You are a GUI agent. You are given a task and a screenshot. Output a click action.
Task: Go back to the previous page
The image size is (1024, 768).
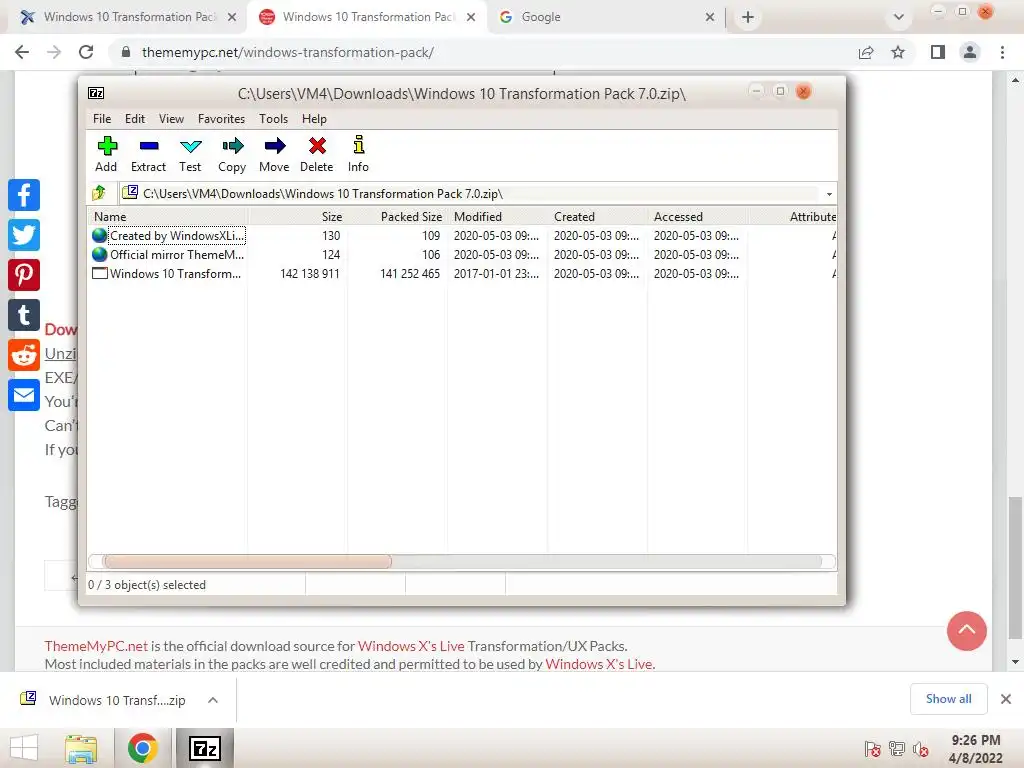[x=22, y=52]
